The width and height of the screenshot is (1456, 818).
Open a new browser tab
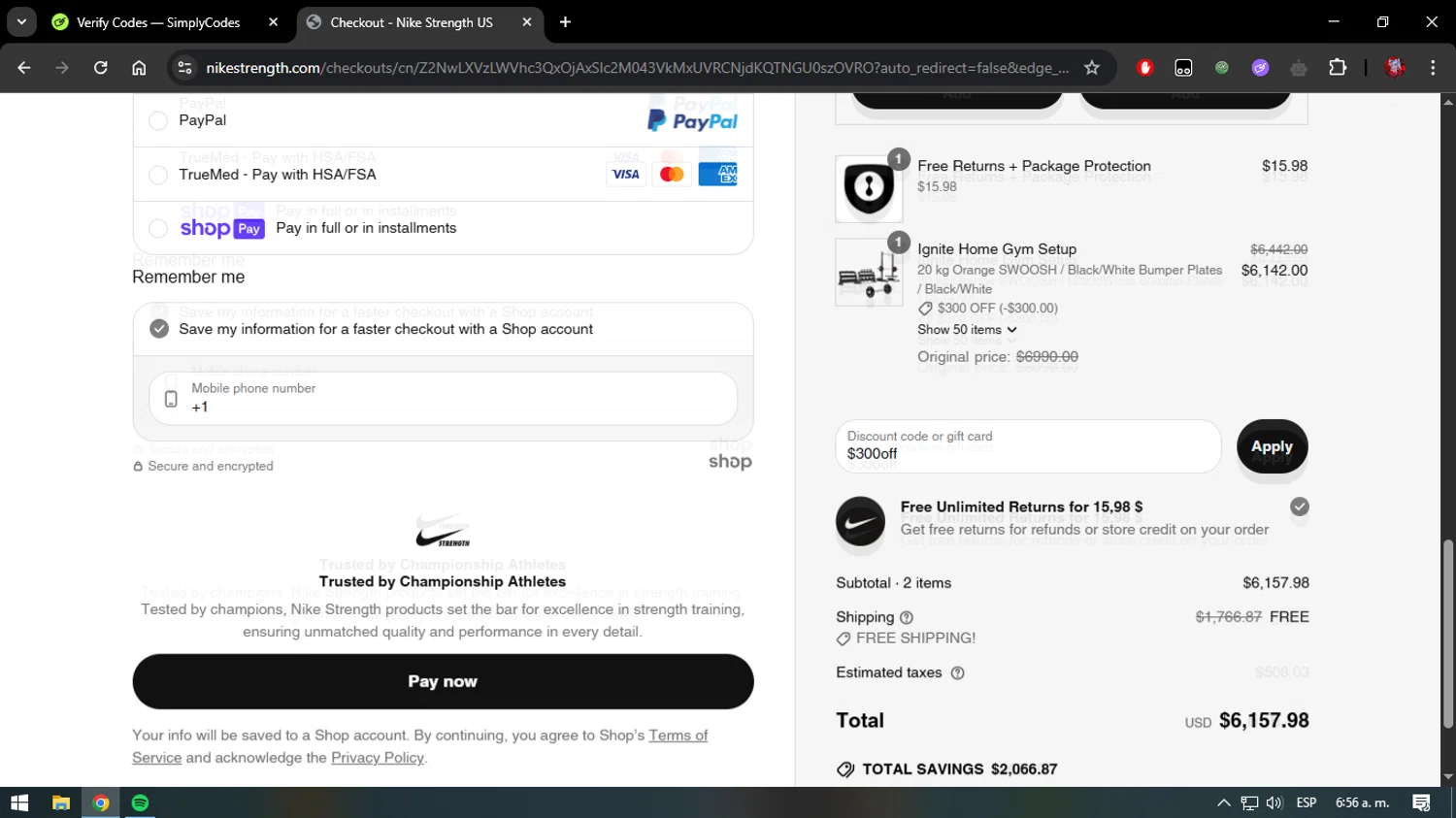click(565, 22)
